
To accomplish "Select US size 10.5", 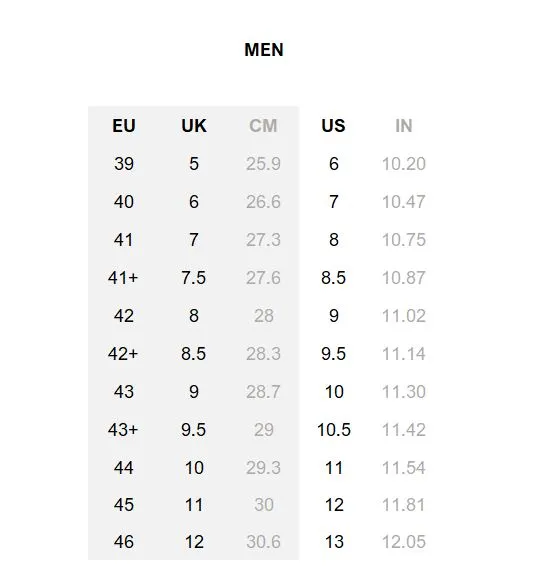I will click(334, 430).
